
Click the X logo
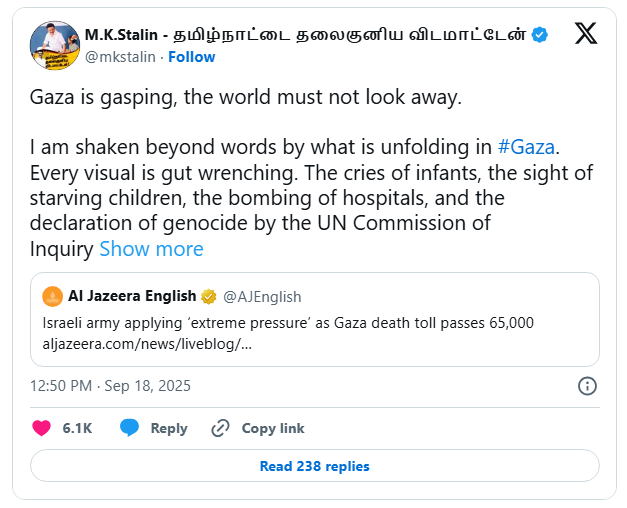point(587,34)
